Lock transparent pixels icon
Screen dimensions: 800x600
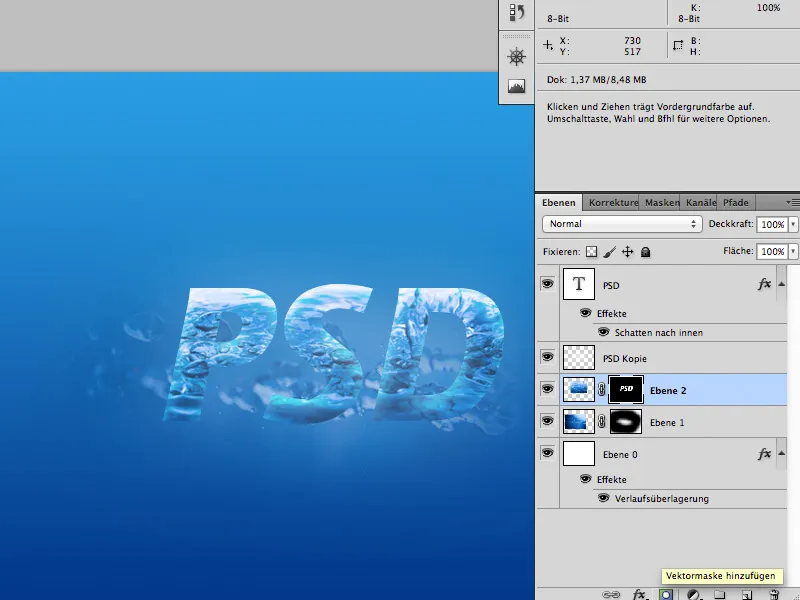[x=591, y=252]
